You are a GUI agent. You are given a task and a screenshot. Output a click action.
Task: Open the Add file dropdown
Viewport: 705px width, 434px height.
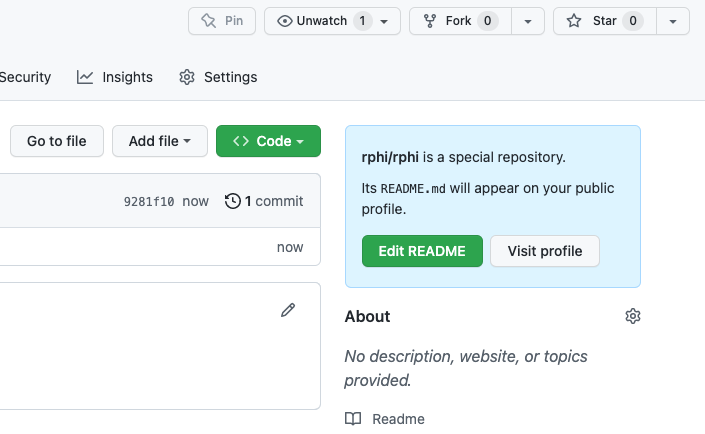(160, 141)
